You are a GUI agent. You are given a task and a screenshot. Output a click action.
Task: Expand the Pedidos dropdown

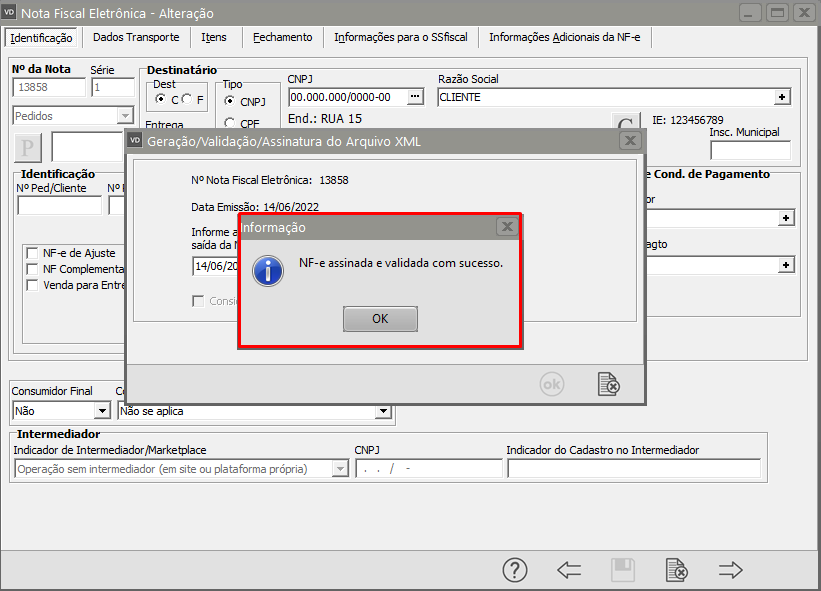(x=125, y=116)
